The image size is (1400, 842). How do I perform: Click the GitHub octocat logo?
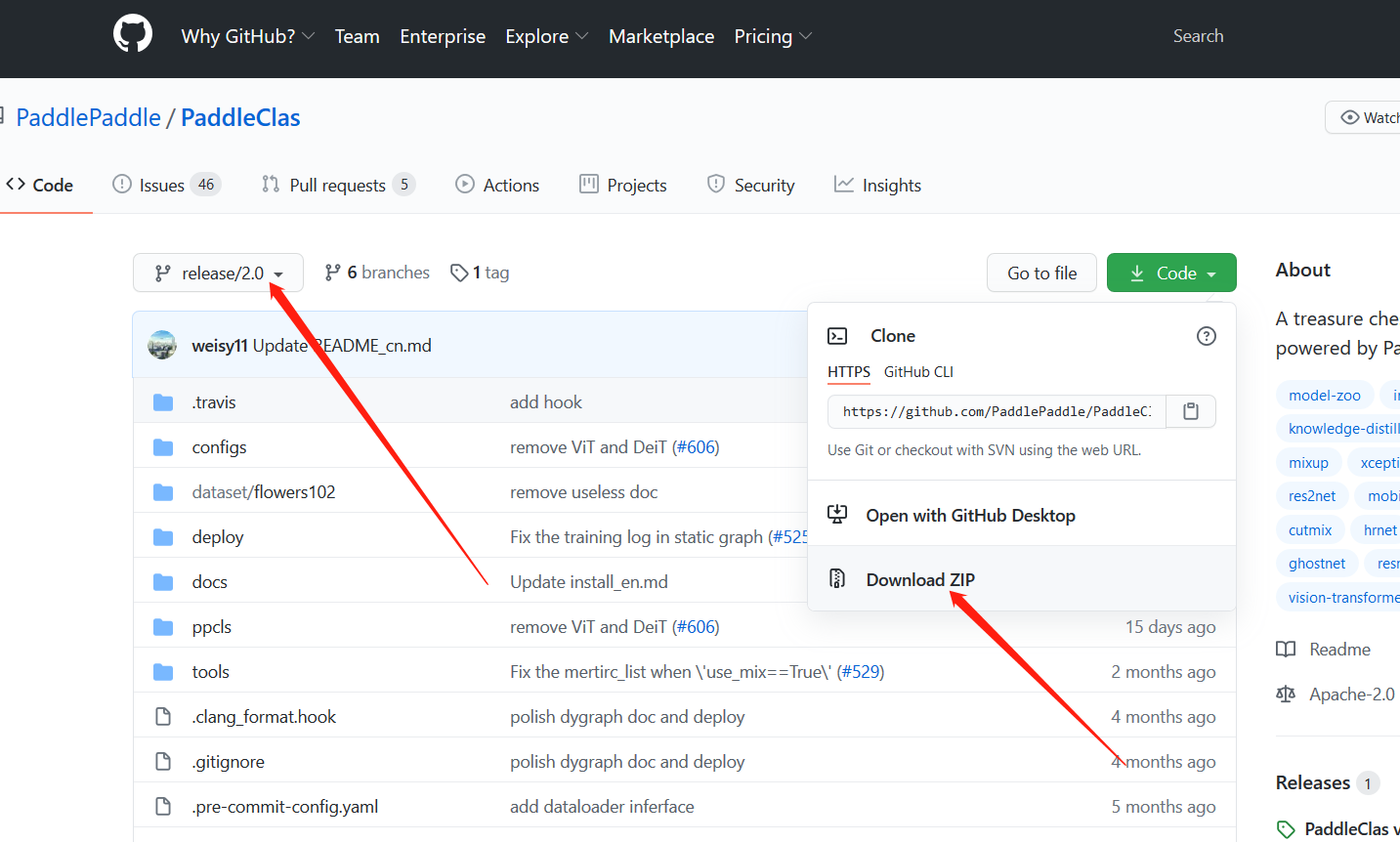133,34
